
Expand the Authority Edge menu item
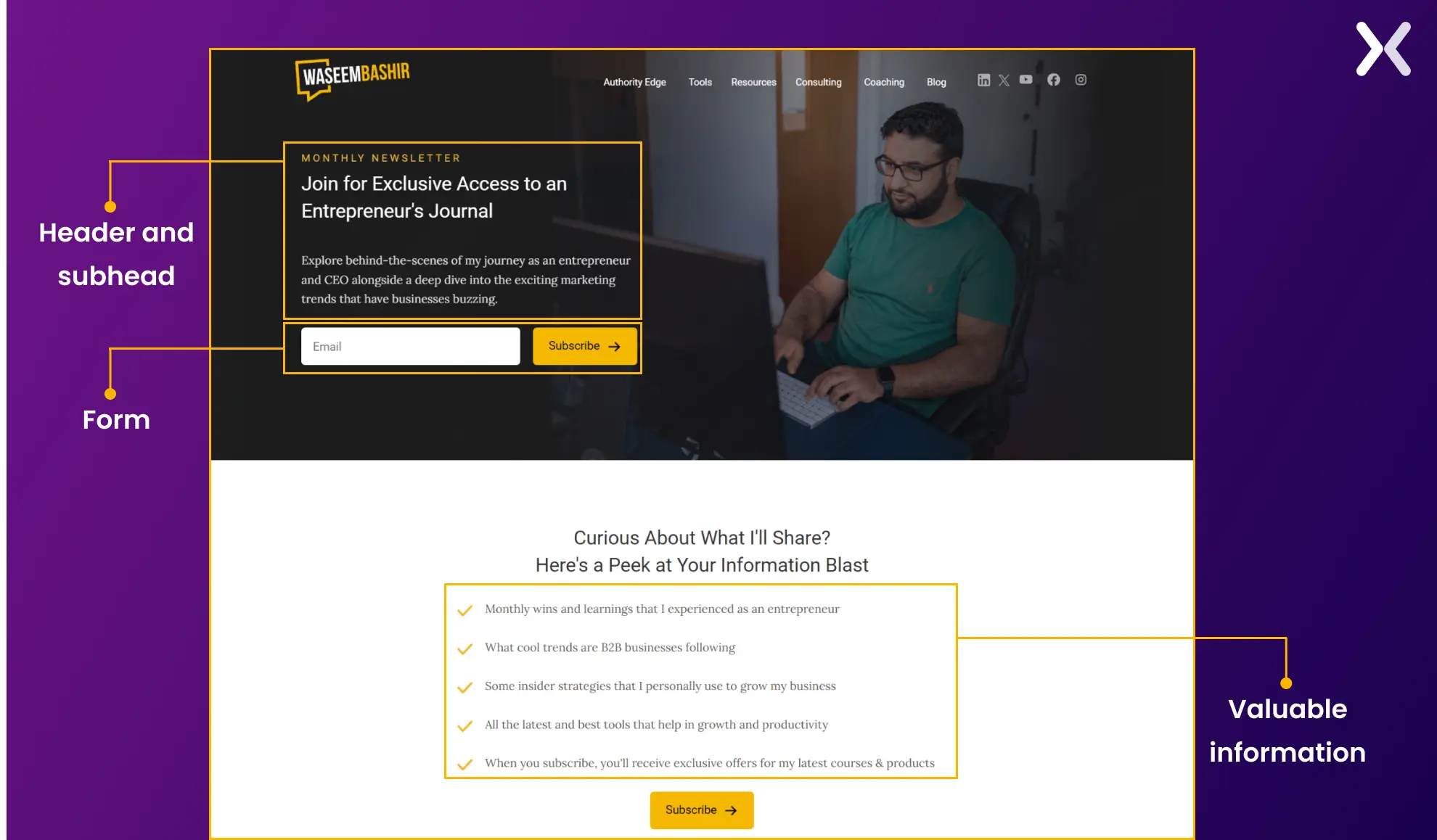634,81
